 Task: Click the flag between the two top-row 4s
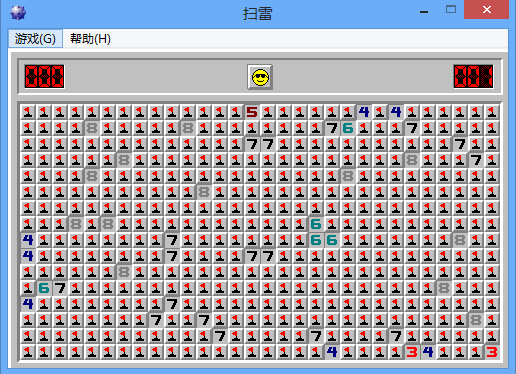(380, 112)
